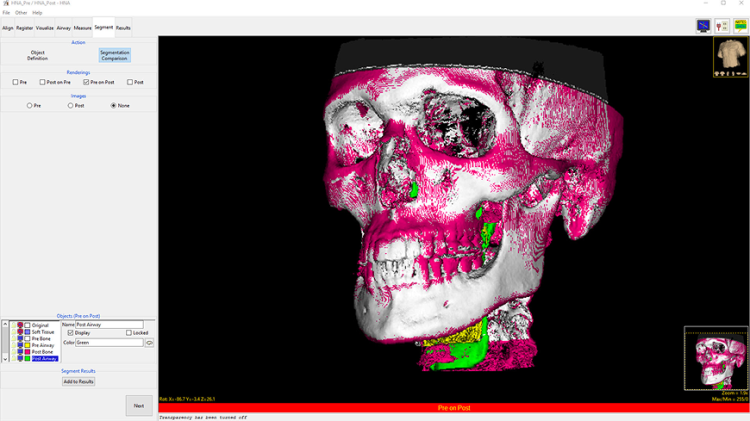The image size is (750, 421).
Task: Click the eye icon beside Color field
Action: click(x=150, y=343)
